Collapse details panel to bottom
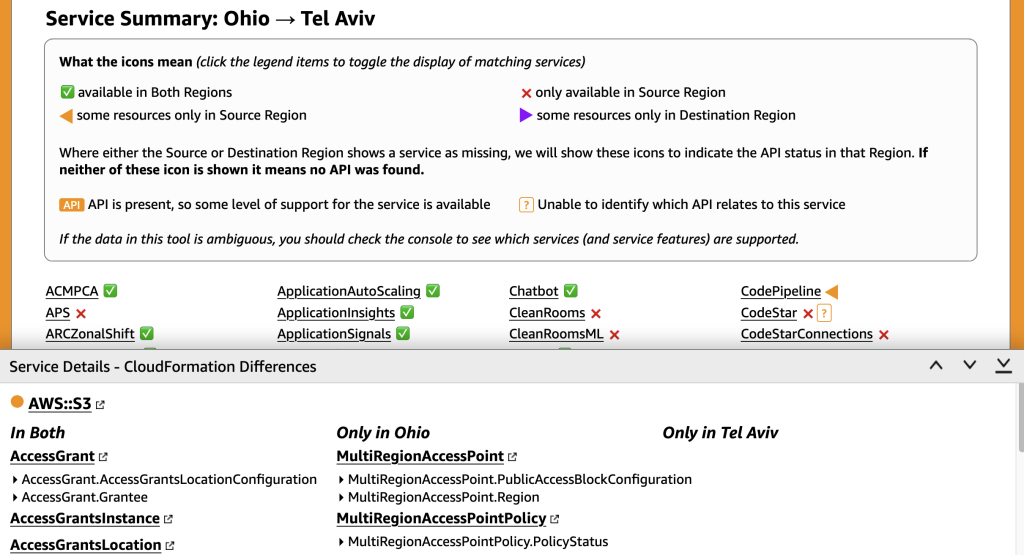The image size is (1024, 555). (x=1004, y=366)
